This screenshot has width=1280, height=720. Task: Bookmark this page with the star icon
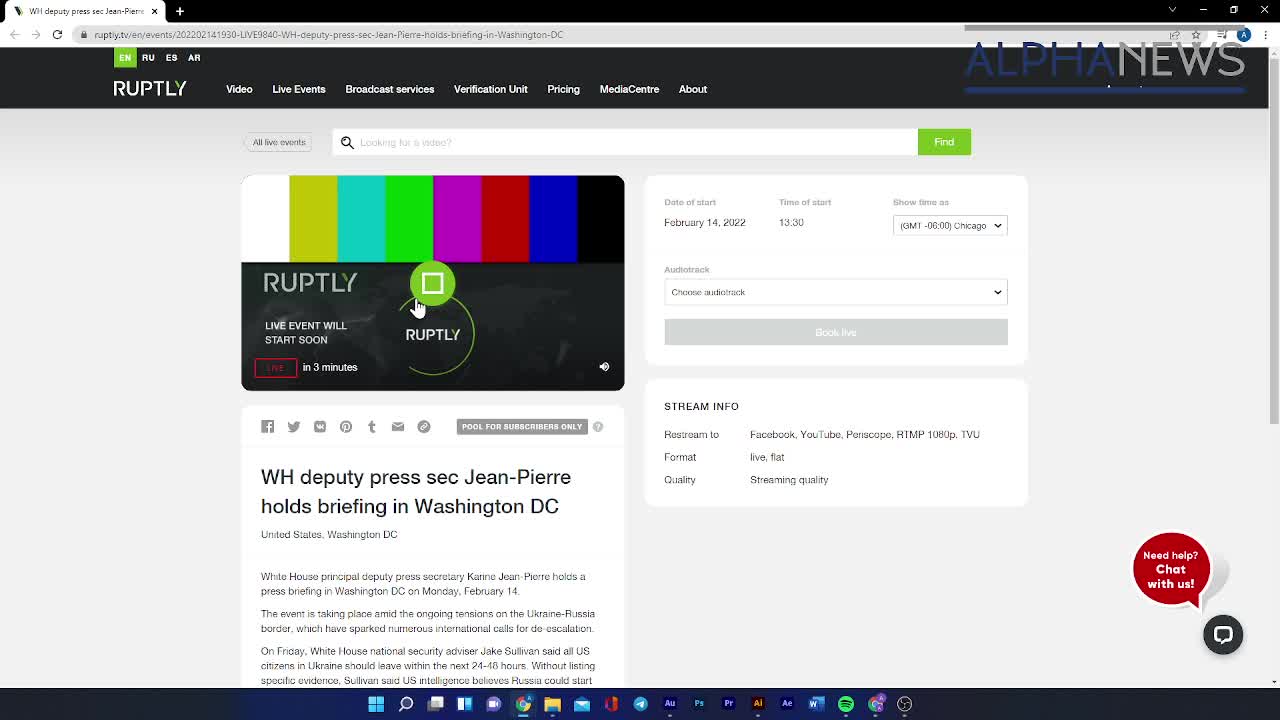click(x=1196, y=35)
